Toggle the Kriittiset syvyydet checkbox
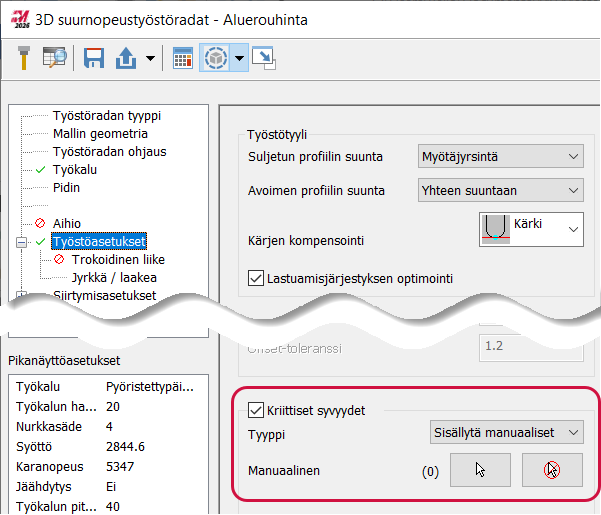This screenshot has width=601, height=515. (256, 410)
